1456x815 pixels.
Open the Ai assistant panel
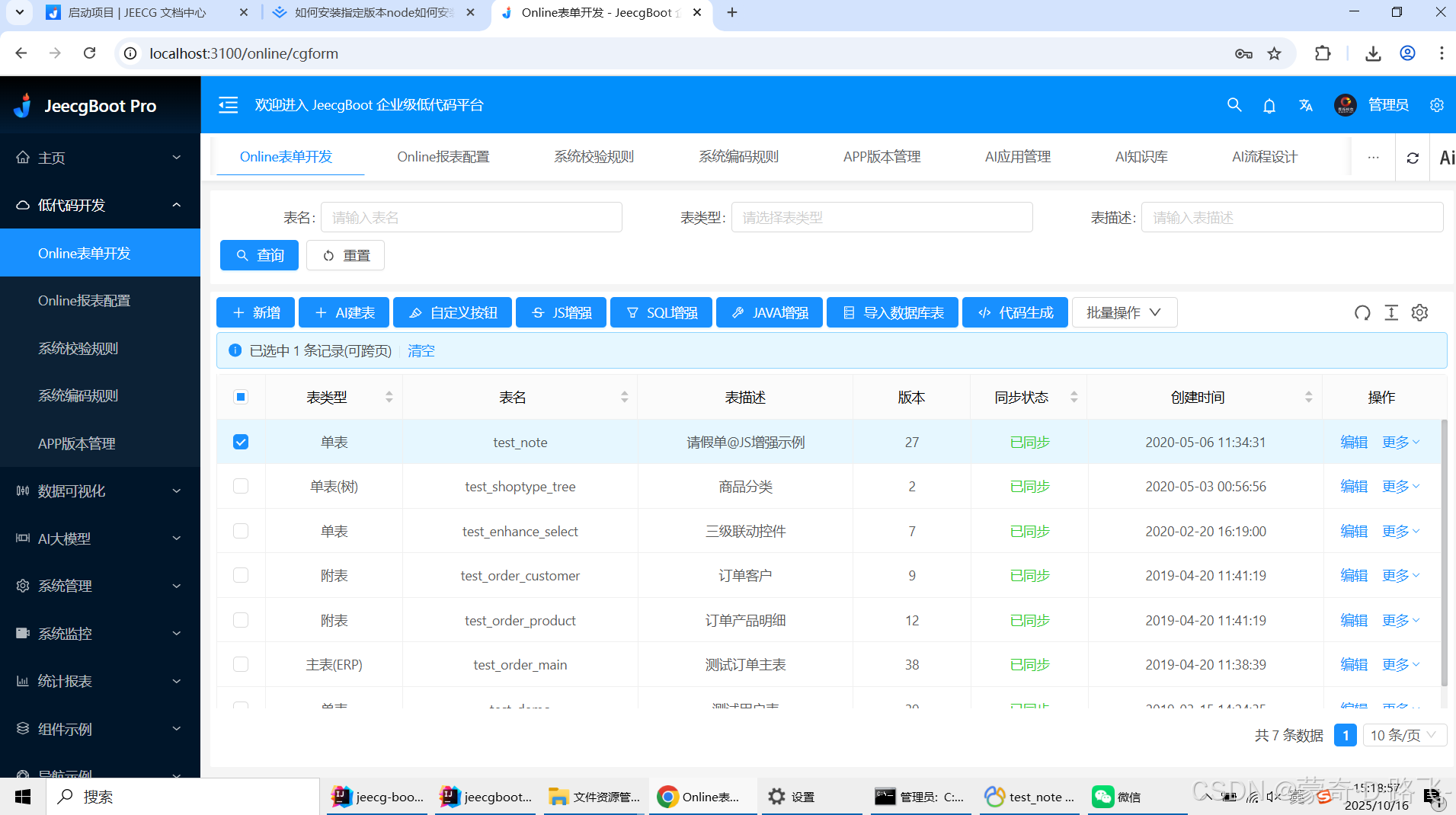pos(1446,158)
